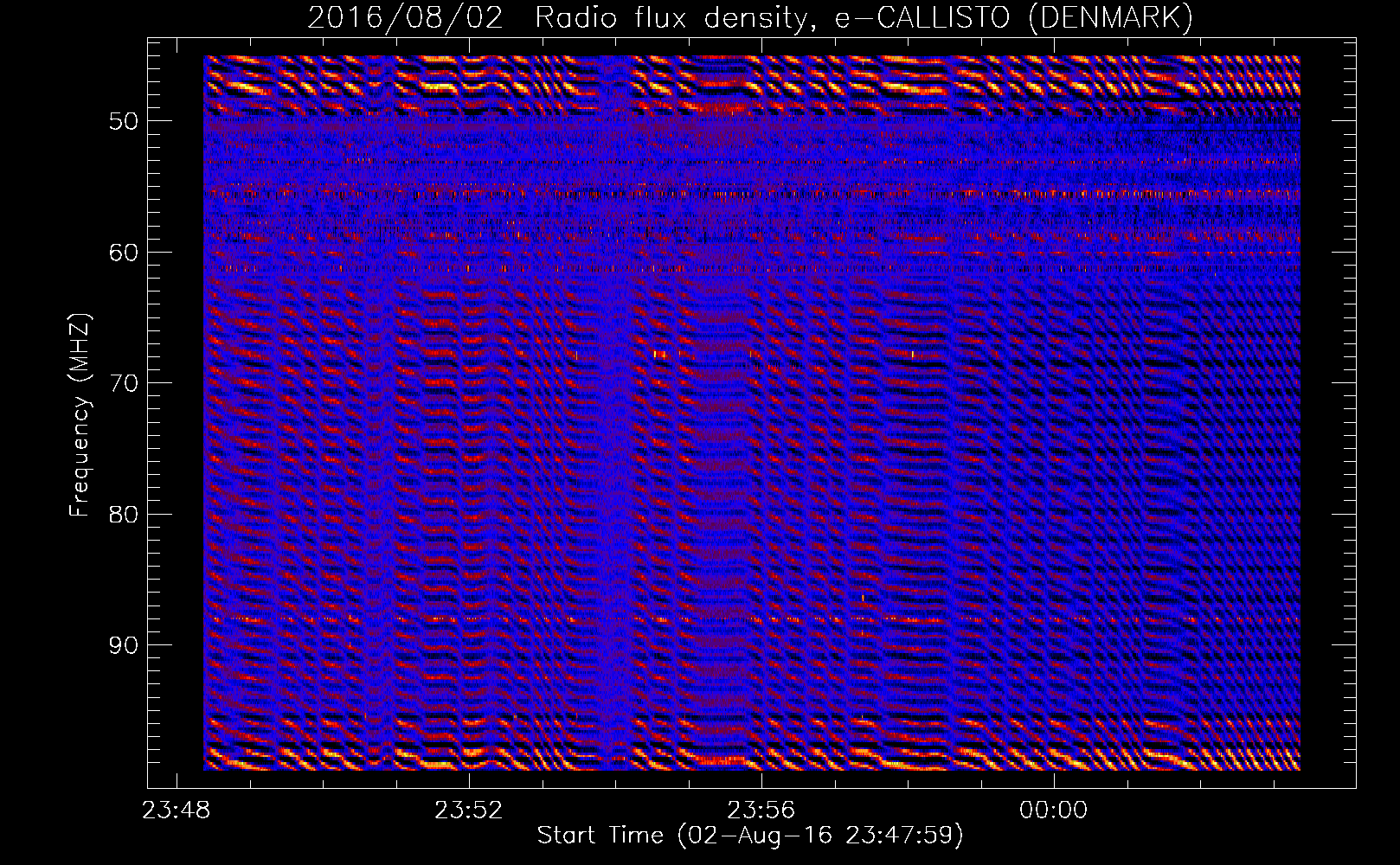
Task: Click the 80 MHz tick label
Action: pyautogui.click(x=123, y=515)
